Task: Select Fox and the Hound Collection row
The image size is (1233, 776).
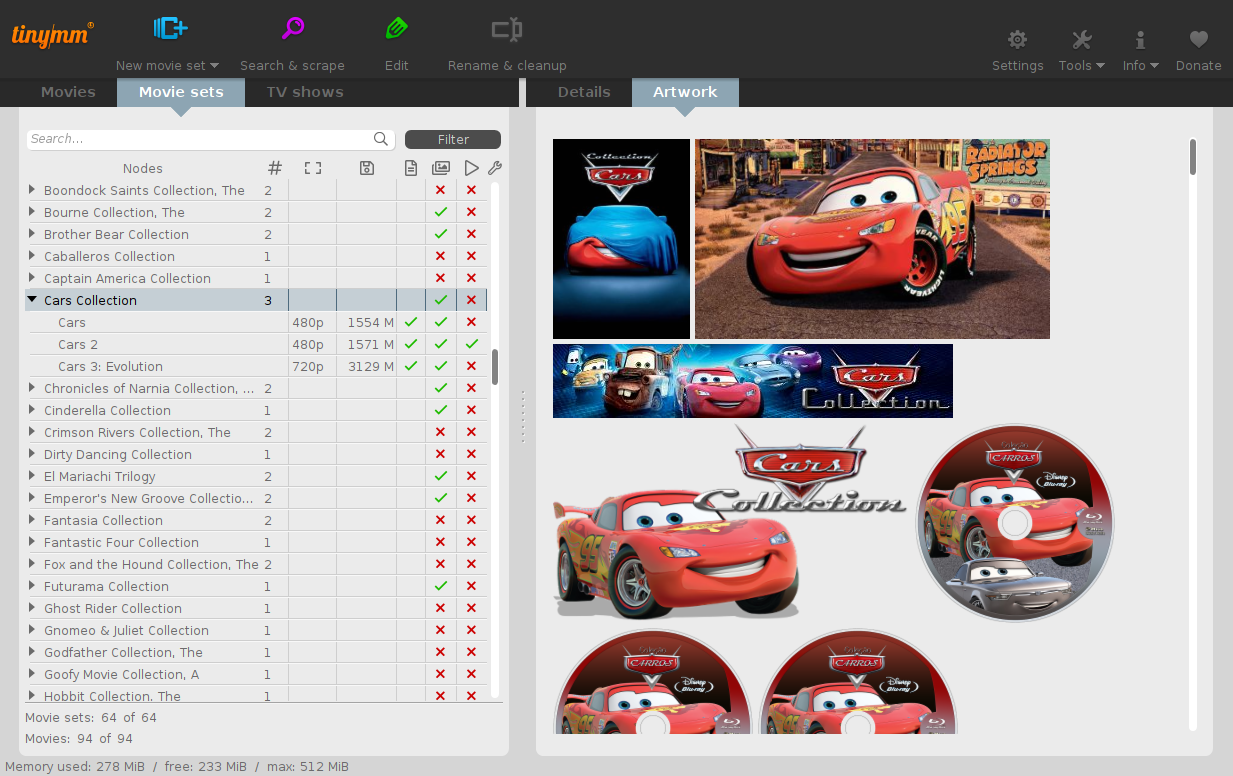Action: pyautogui.click(x=256, y=564)
